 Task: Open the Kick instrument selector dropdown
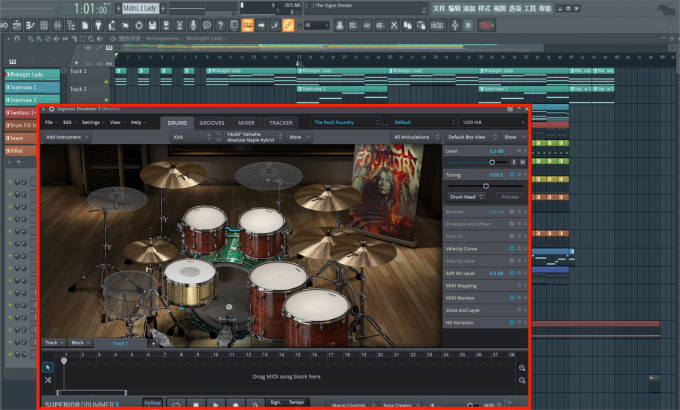click(191, 137)
